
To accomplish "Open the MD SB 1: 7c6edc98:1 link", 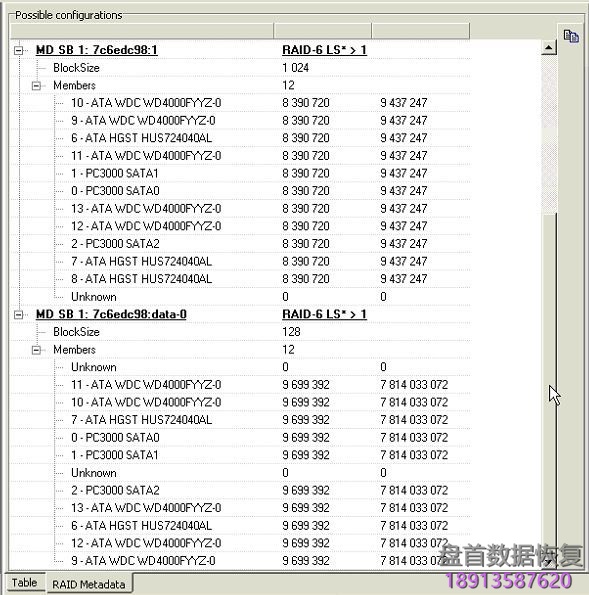I will [x=96, y=50].
